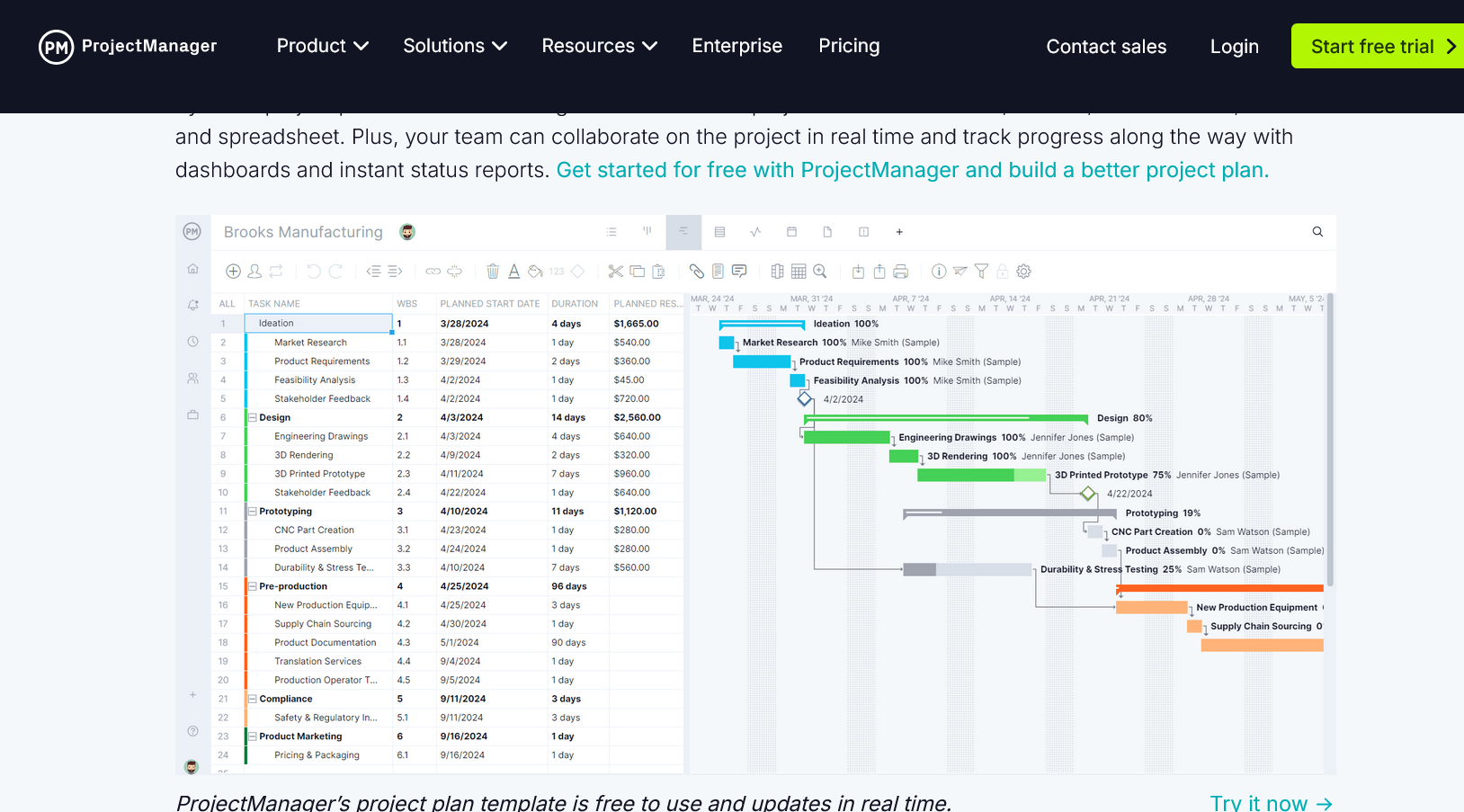Click the clock icon in left sidebar
Viewport: 1464px width, 812px height.
192,342
